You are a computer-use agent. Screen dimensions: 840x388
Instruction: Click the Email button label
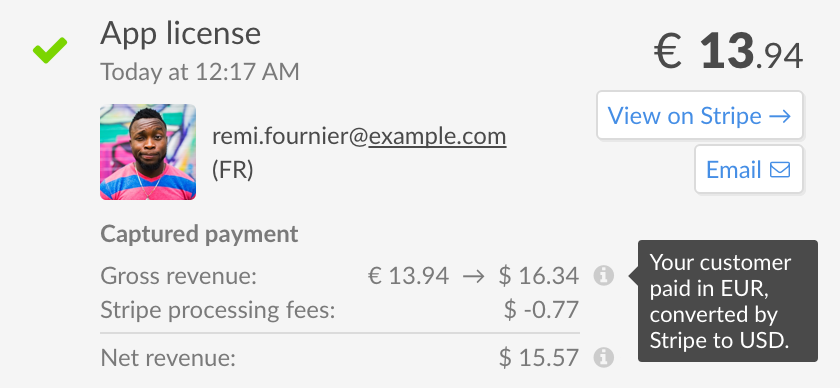tap(733, 170)
